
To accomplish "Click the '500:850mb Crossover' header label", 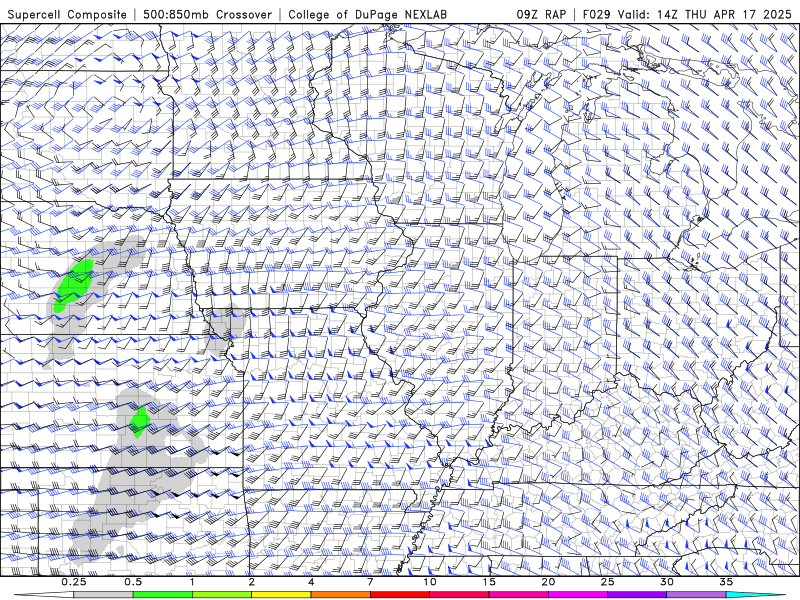I will [208, 15].
